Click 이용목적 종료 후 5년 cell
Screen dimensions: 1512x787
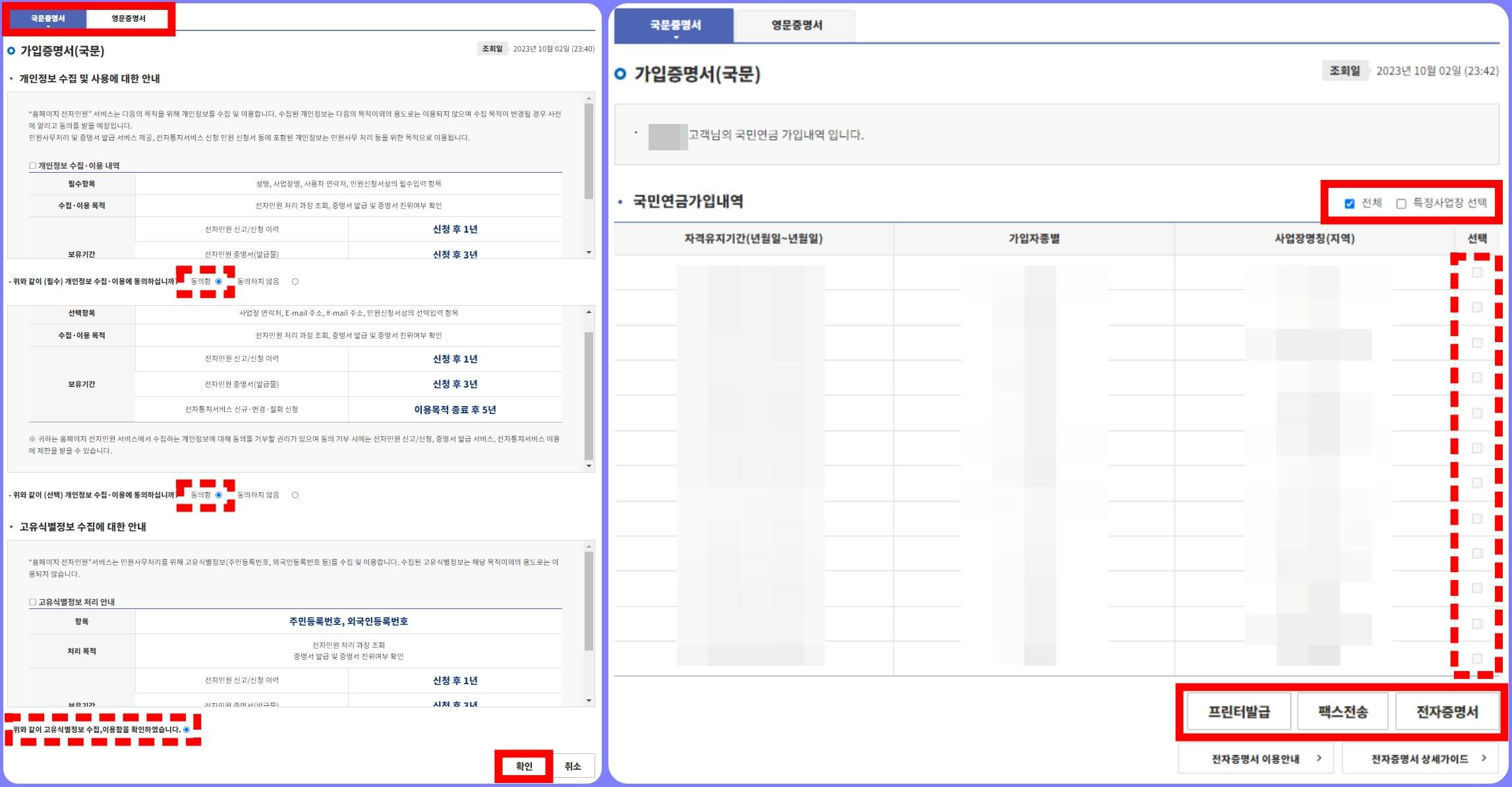coord(455,410)
